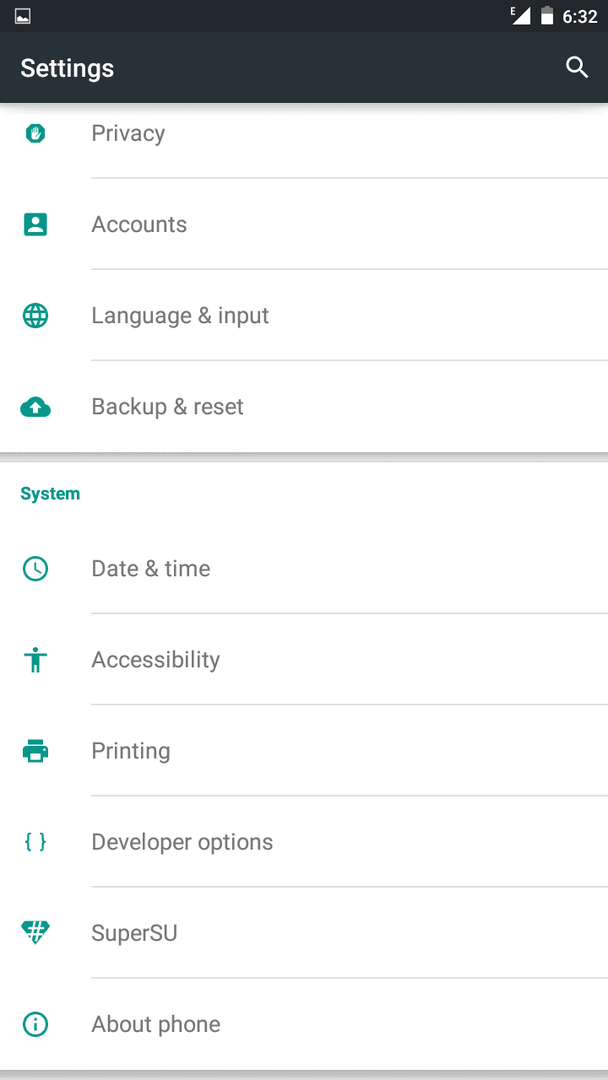Open Accounts settings
The height and width of the screenshot is (1080, 608).
click(x=304, y=225)
